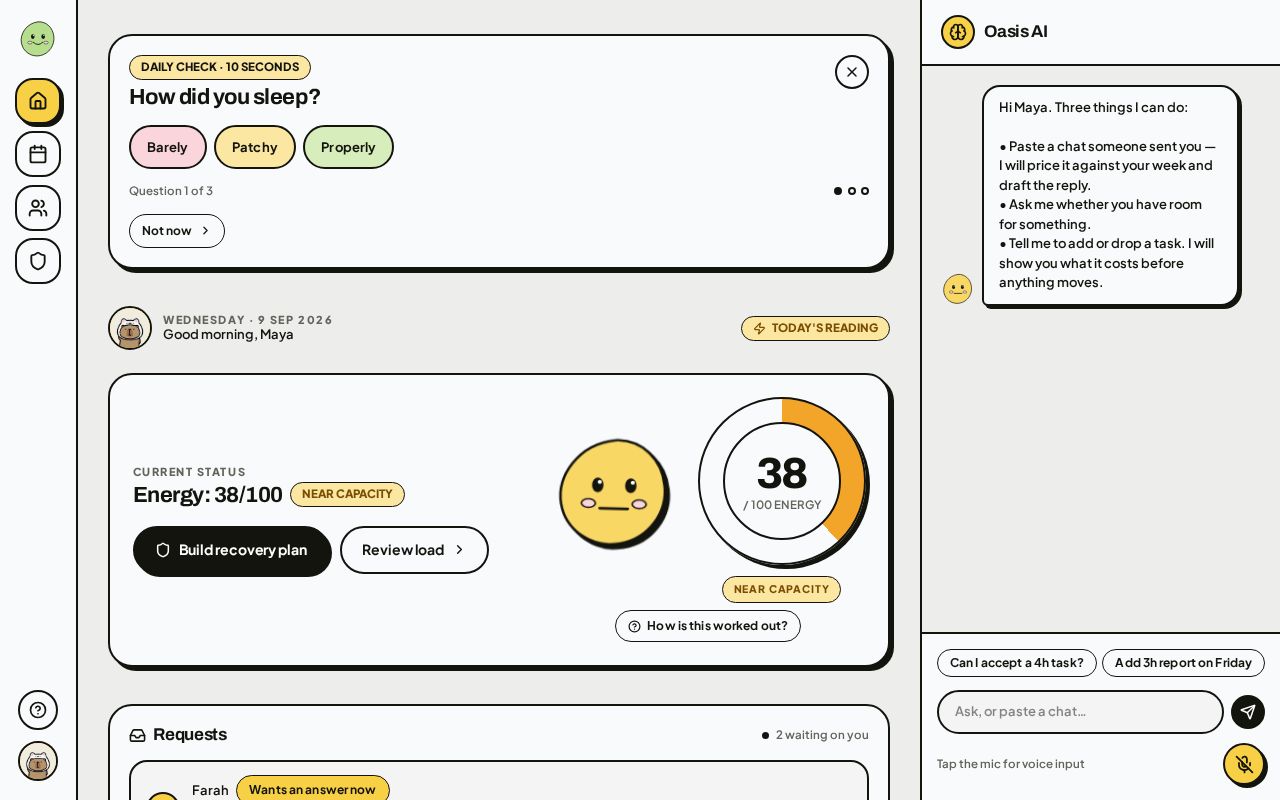This screenshot has width=1280, height=800.
Task: Click the 2 waiting on you status
Action: (815, 735)
